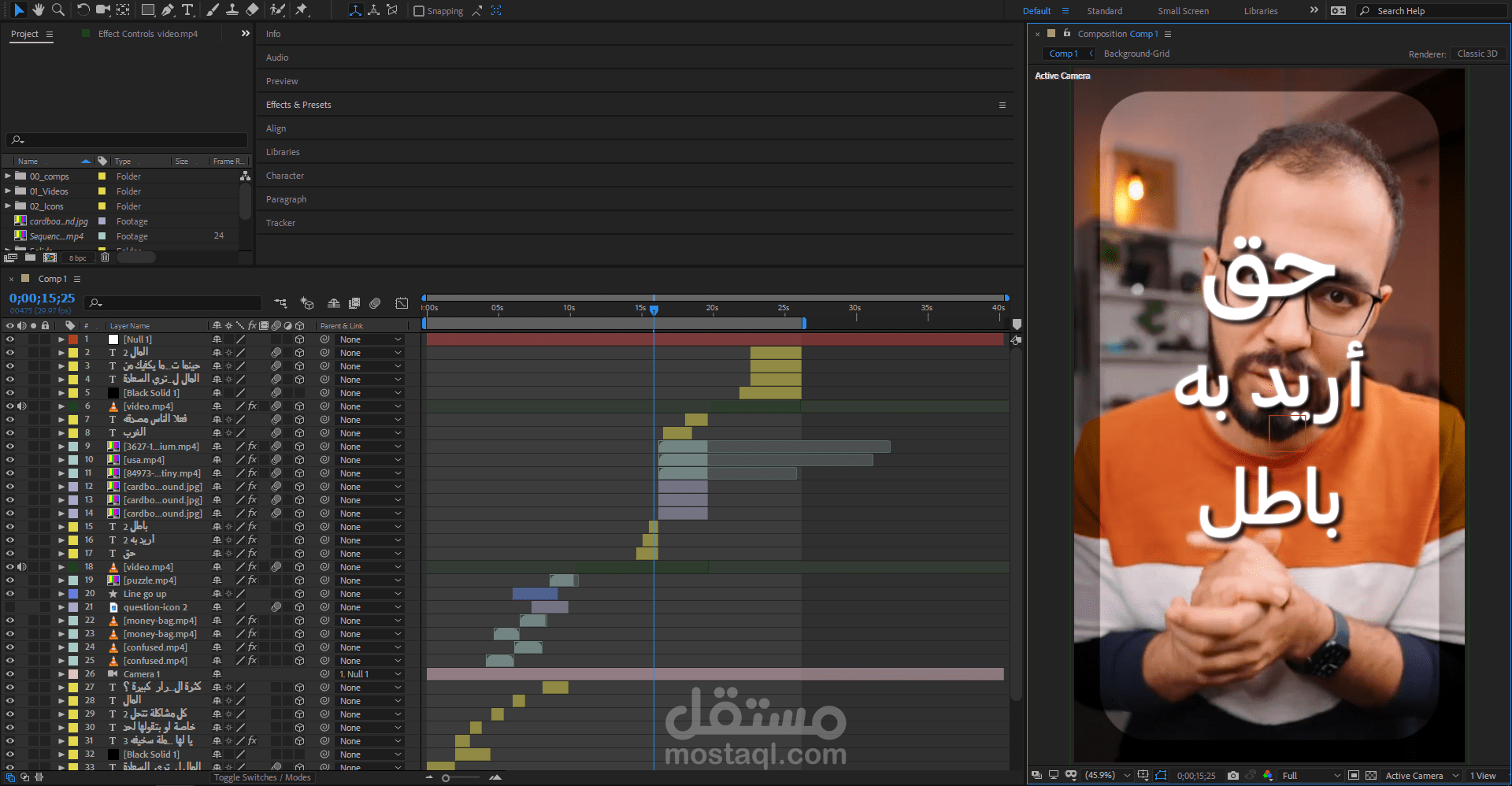Expand the 00_comps folder
Viewport: 1512px width, 786px height.
[8, 176]
